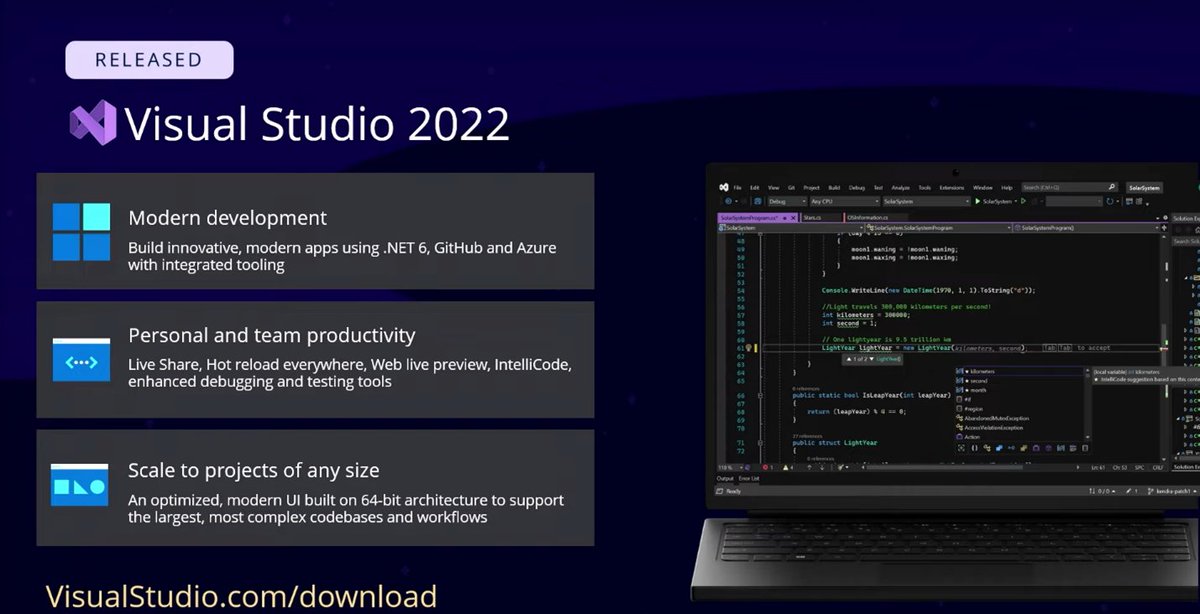
Task: Click the red error count icon in editor footer
Action: tap(766, 468)
